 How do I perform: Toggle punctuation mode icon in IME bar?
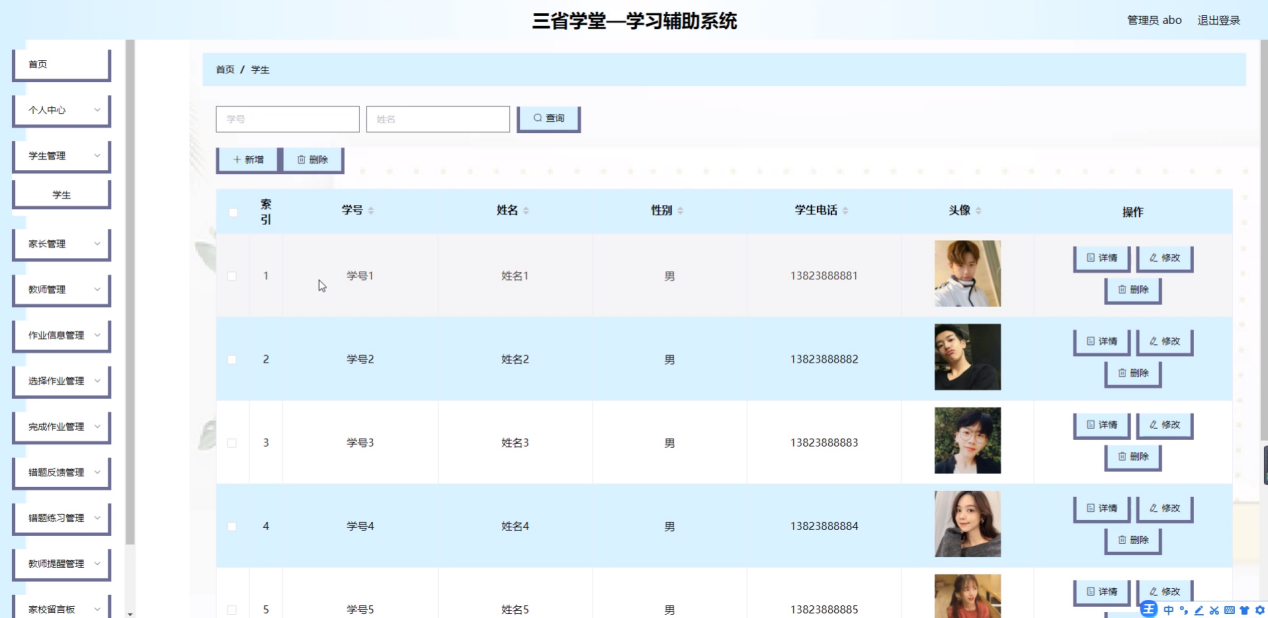pos(1184,610)
